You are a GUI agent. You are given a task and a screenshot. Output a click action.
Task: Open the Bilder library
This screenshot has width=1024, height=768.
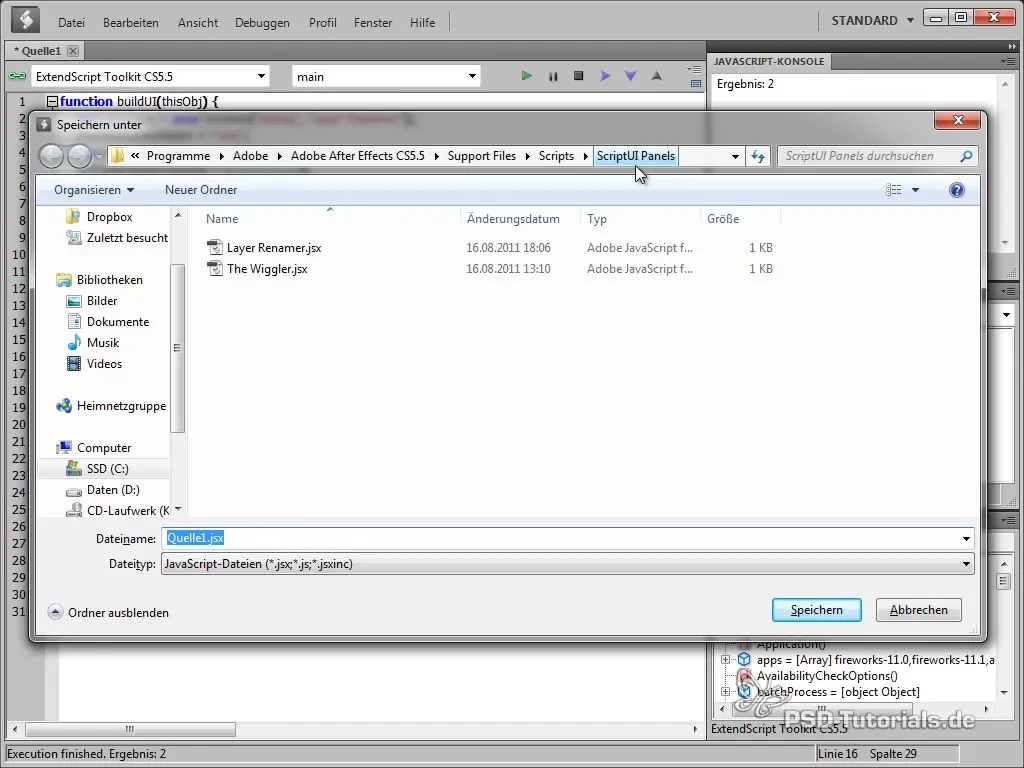click(92, 300)
